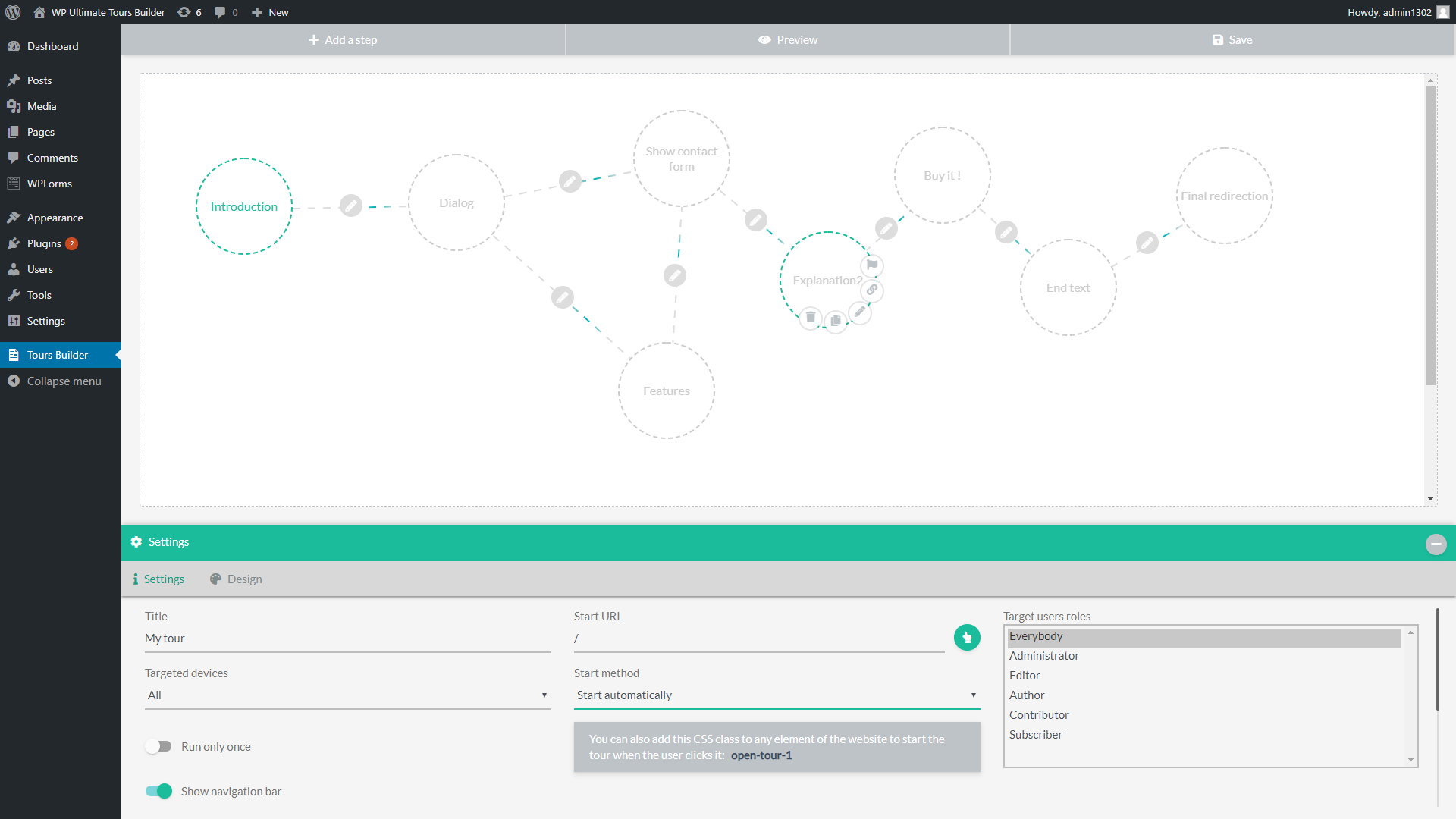1456x819 pixels.
Task: Edit the link between End text and Final redirection
Action: coord(1147,243)
